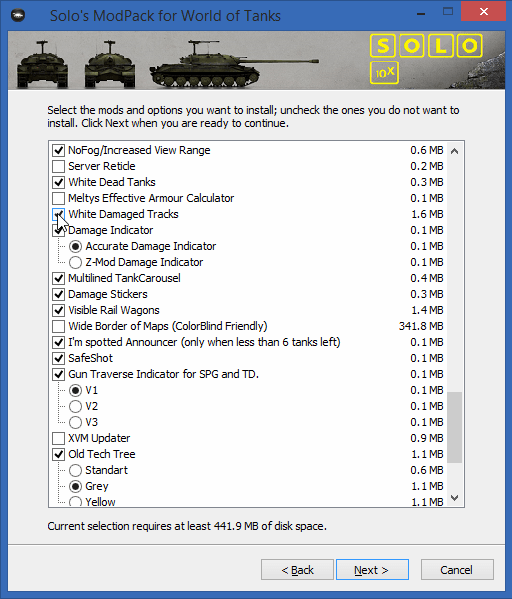The width and height of the screenshot is (512, 599).
Task: Select Grey tech tree radio button
Action: click(x=75, y=486)
